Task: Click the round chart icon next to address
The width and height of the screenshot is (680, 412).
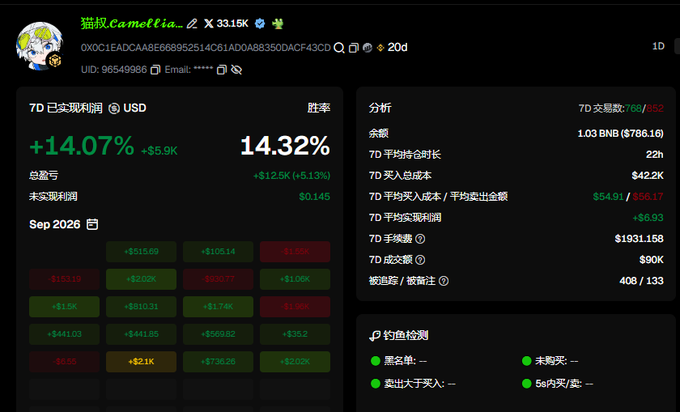Action: coord(367,48)
